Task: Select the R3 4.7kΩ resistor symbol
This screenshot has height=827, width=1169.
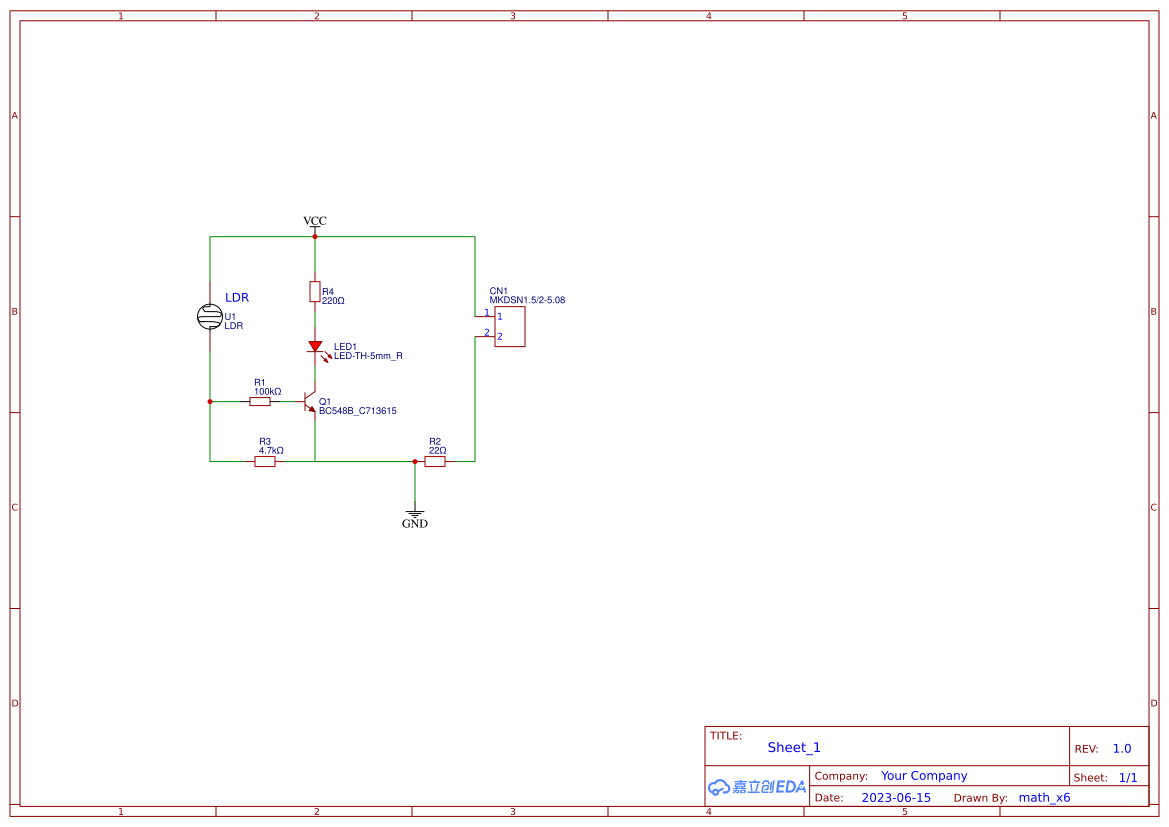Action: coord(267,461)
